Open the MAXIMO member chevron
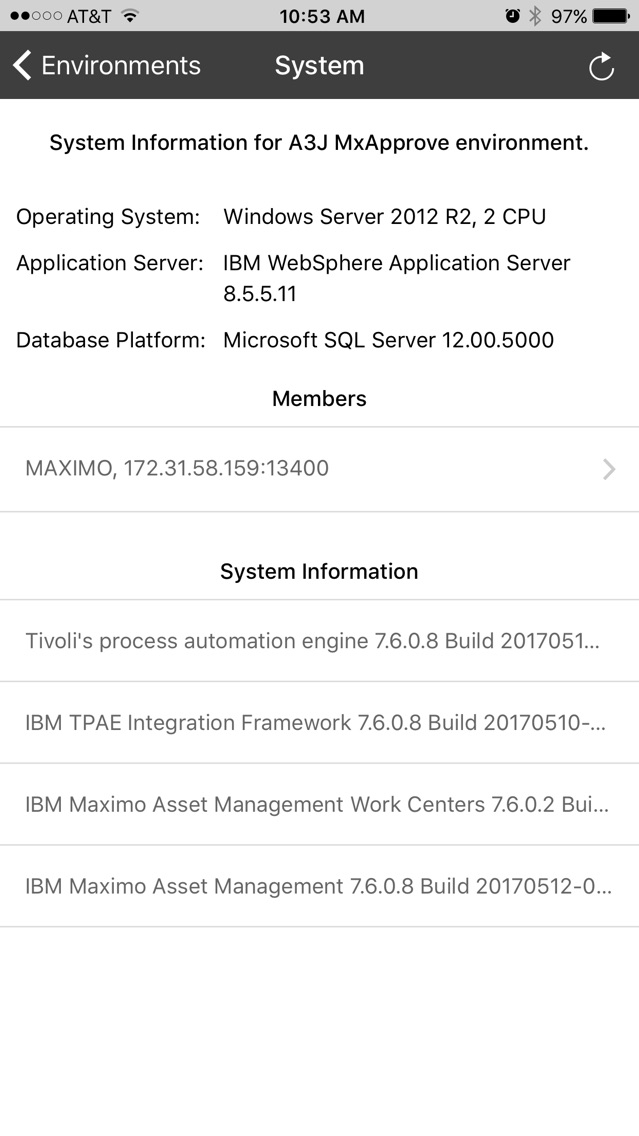 609,469
